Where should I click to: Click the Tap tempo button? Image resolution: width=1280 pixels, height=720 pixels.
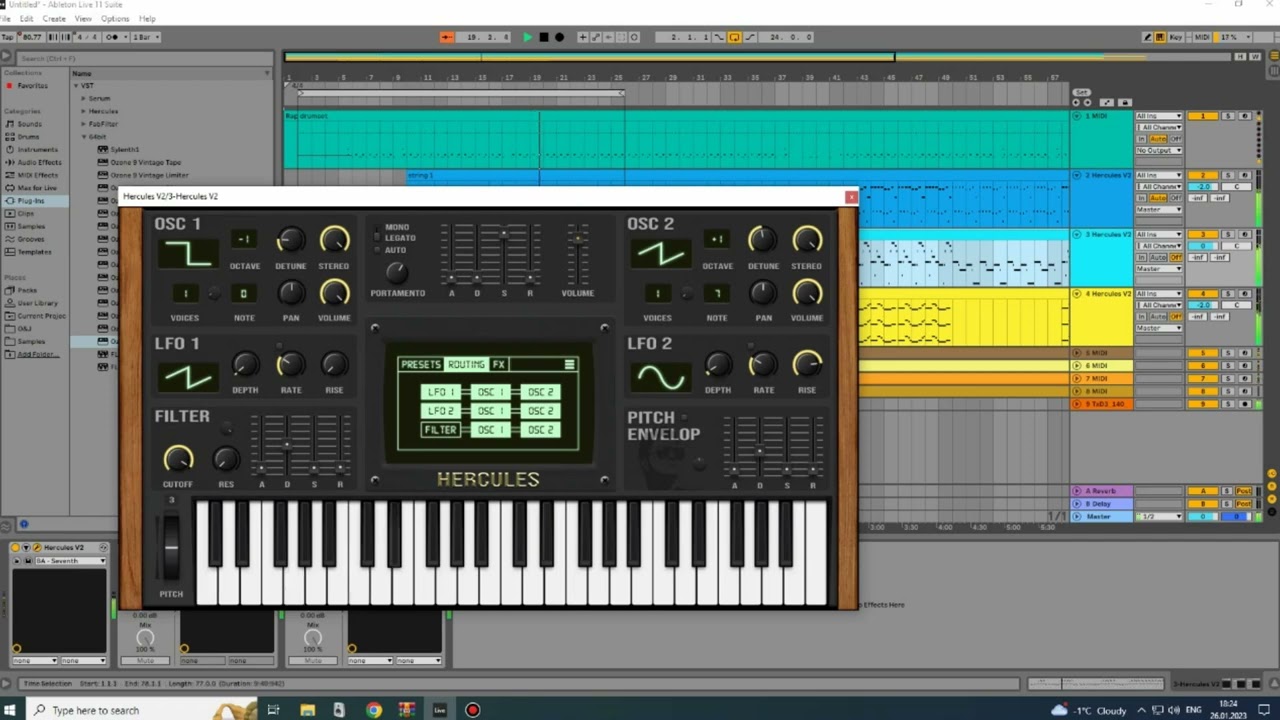click(8, 37)
